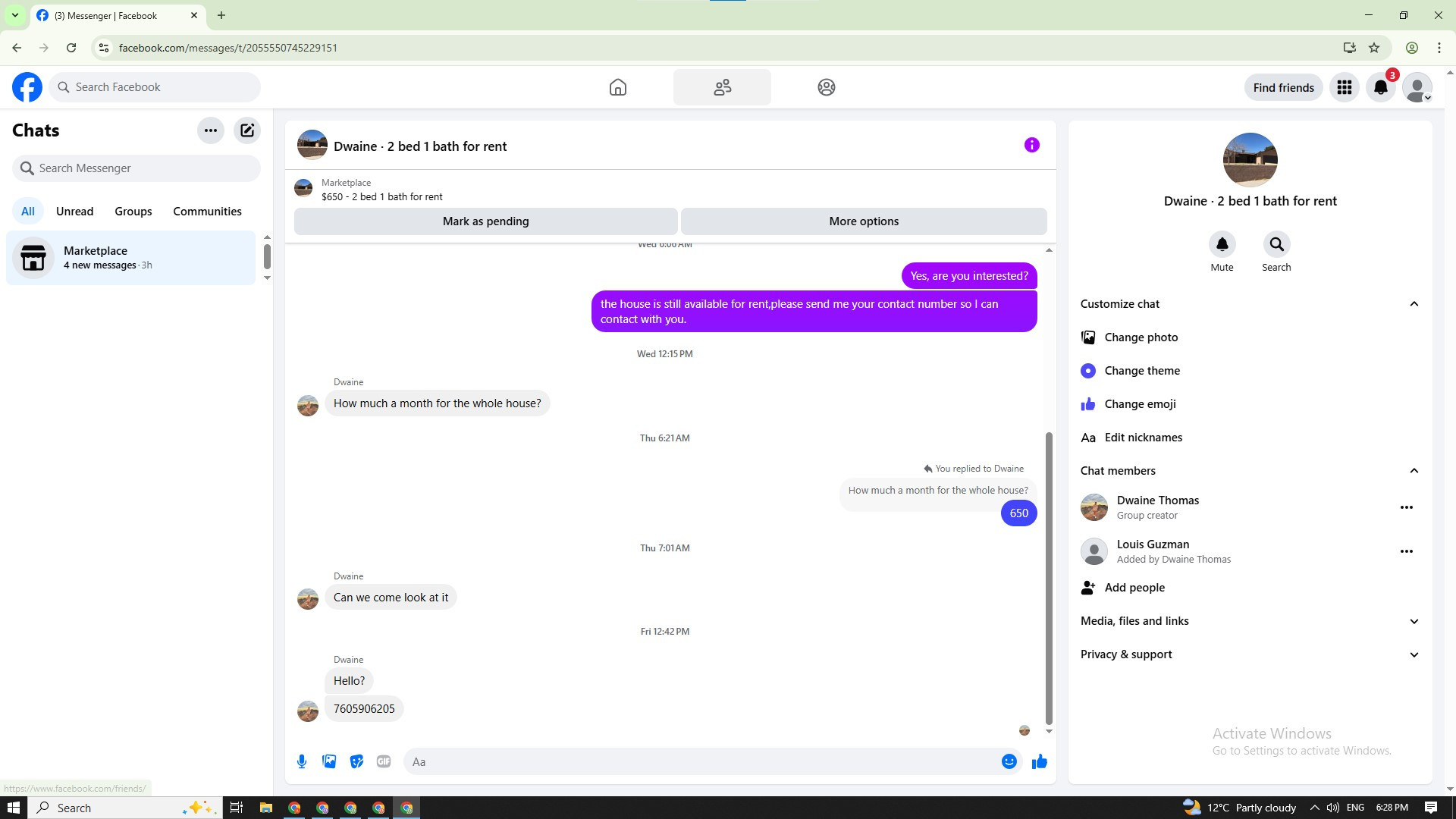Choose a sticker icon
Viewport: 1456px width, 819px height.
pyautogui.click(x=356, y=761)
